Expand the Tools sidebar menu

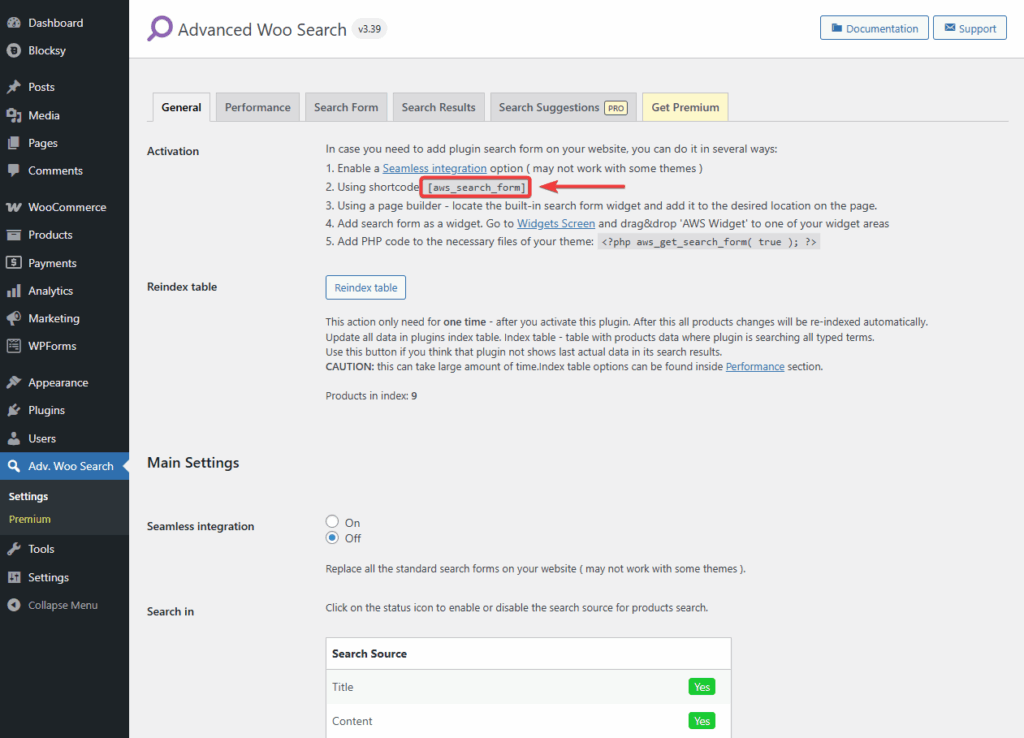[40, 548]
